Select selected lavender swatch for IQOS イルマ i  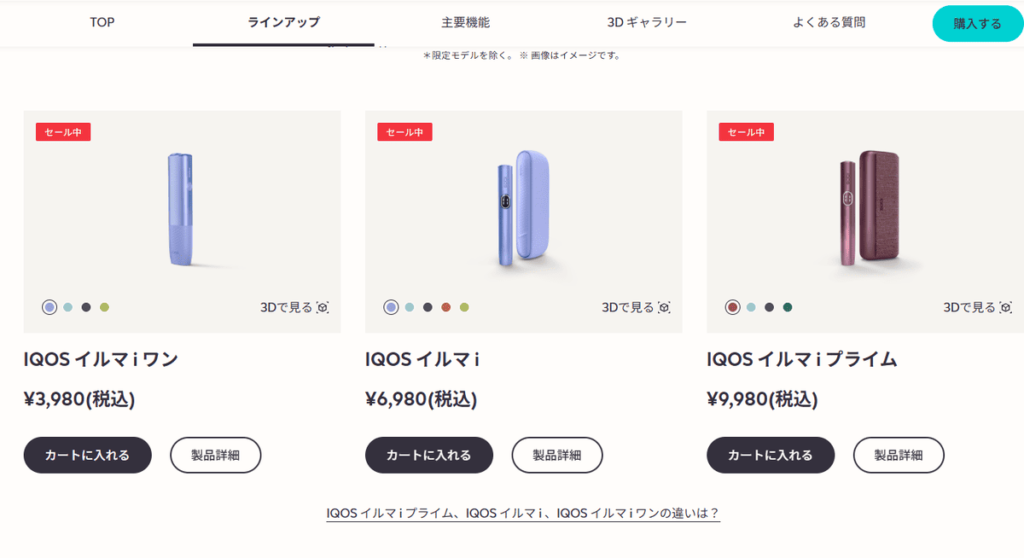[391, 307]
